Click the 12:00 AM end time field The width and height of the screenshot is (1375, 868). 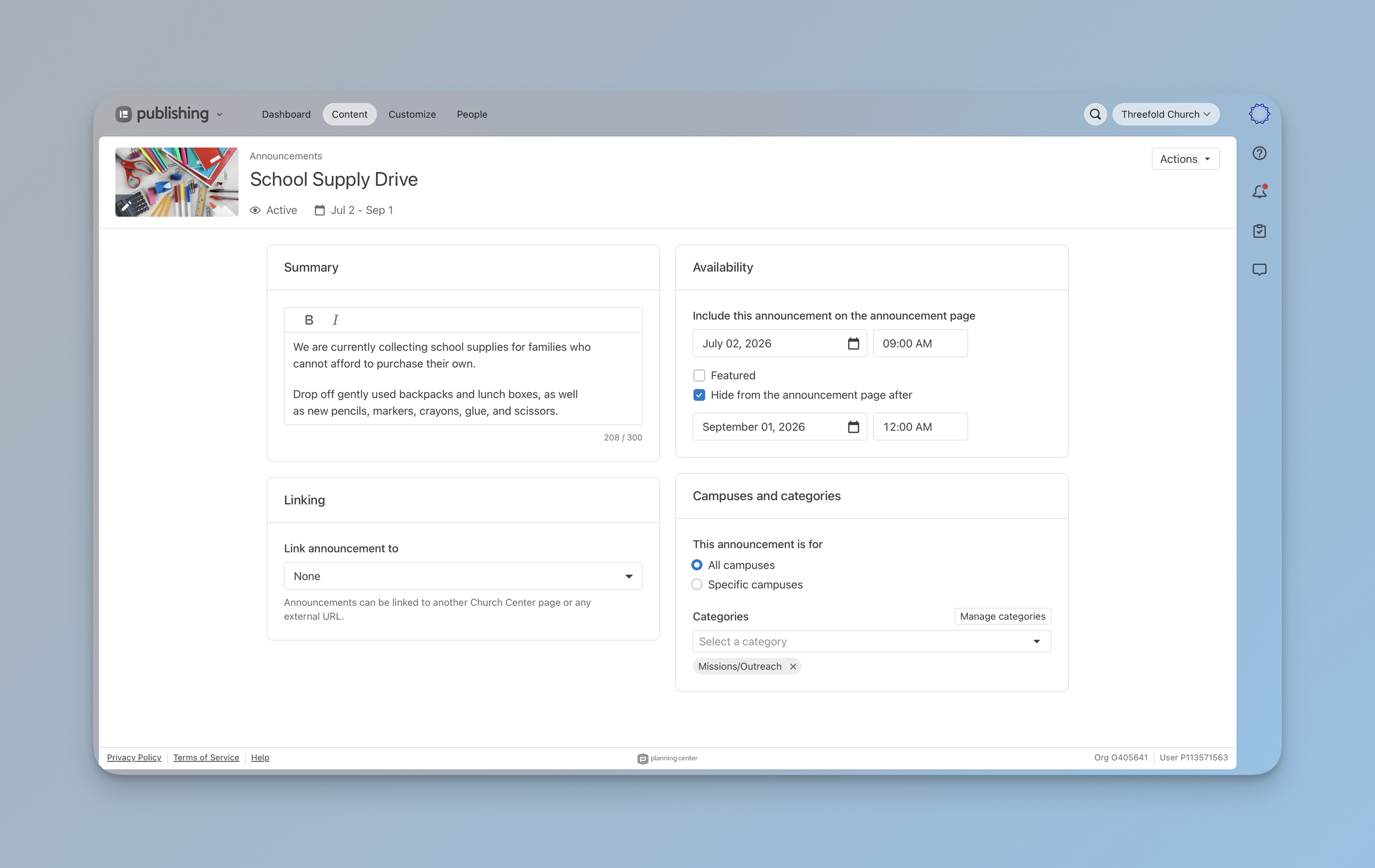click(x=920, y=427)
